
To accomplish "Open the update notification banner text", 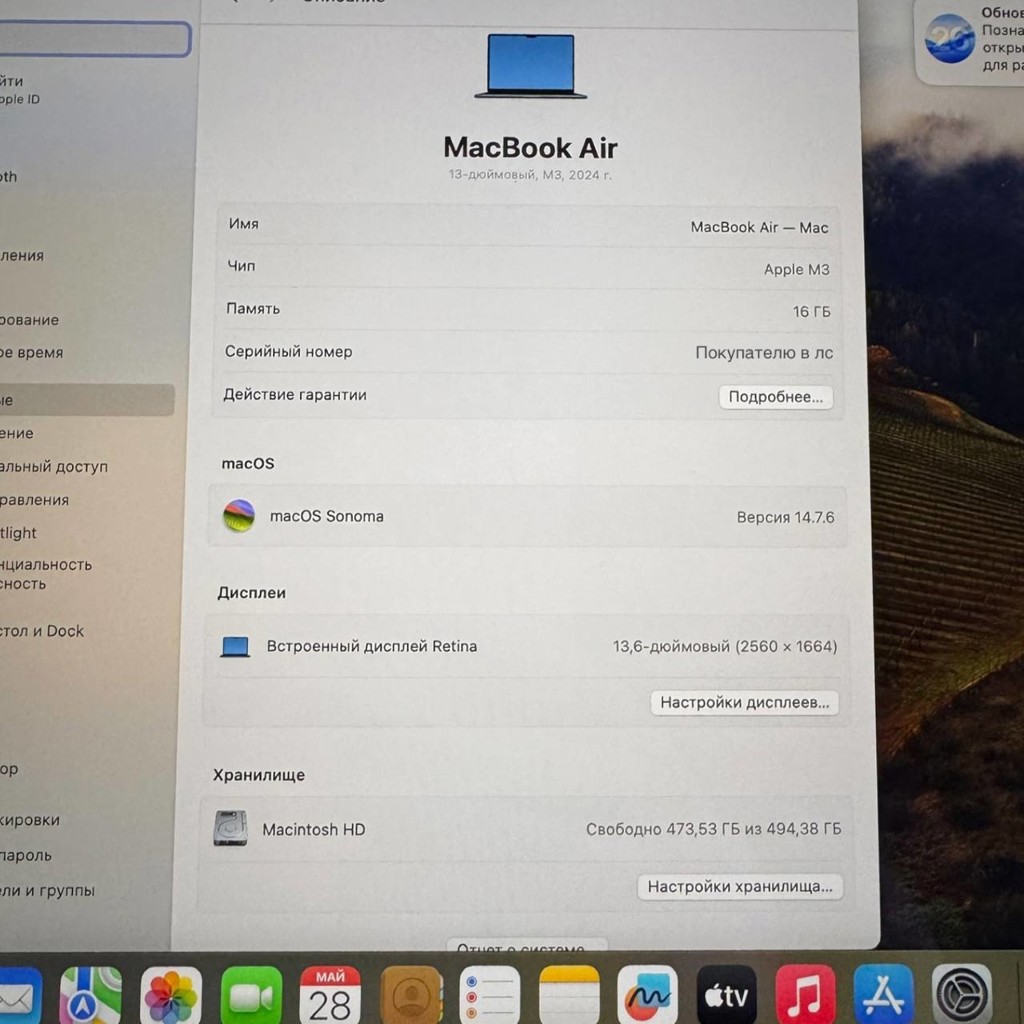I will (x=1002, y=39).
